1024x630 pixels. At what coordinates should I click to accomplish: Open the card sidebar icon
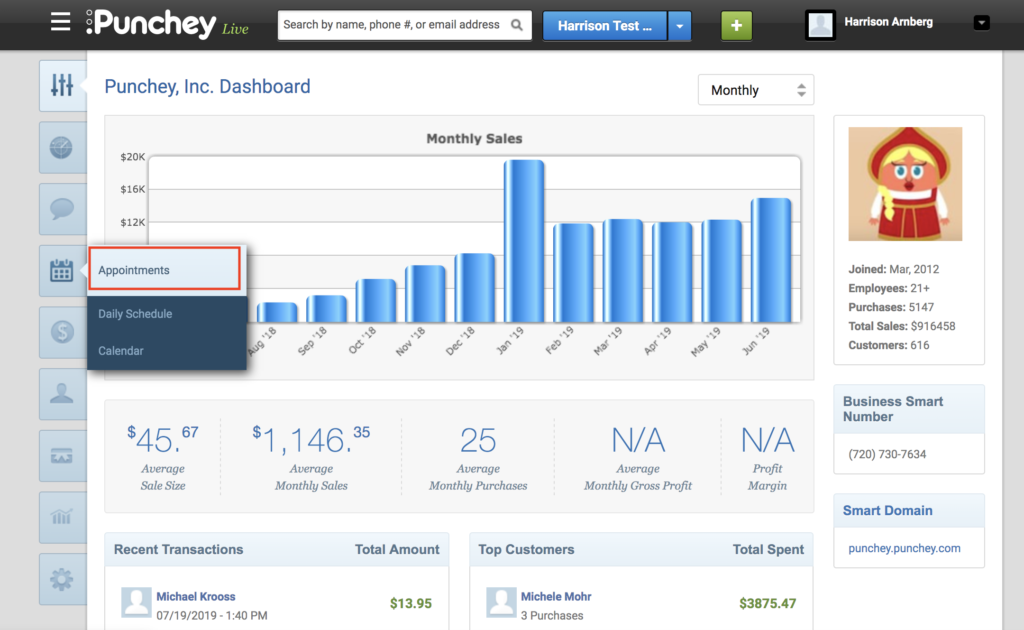62,456
